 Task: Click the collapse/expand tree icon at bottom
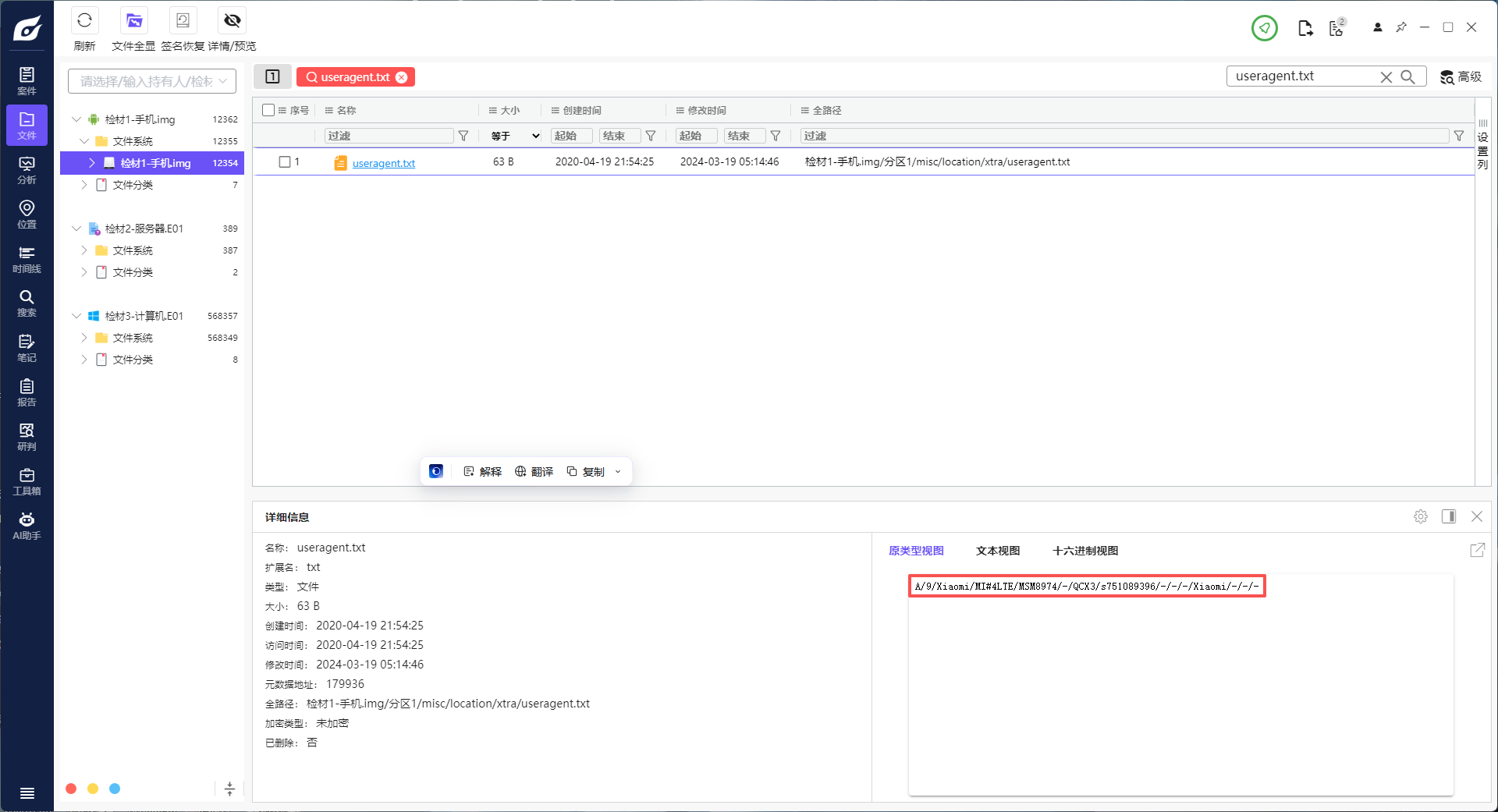[x=229, y=789]
